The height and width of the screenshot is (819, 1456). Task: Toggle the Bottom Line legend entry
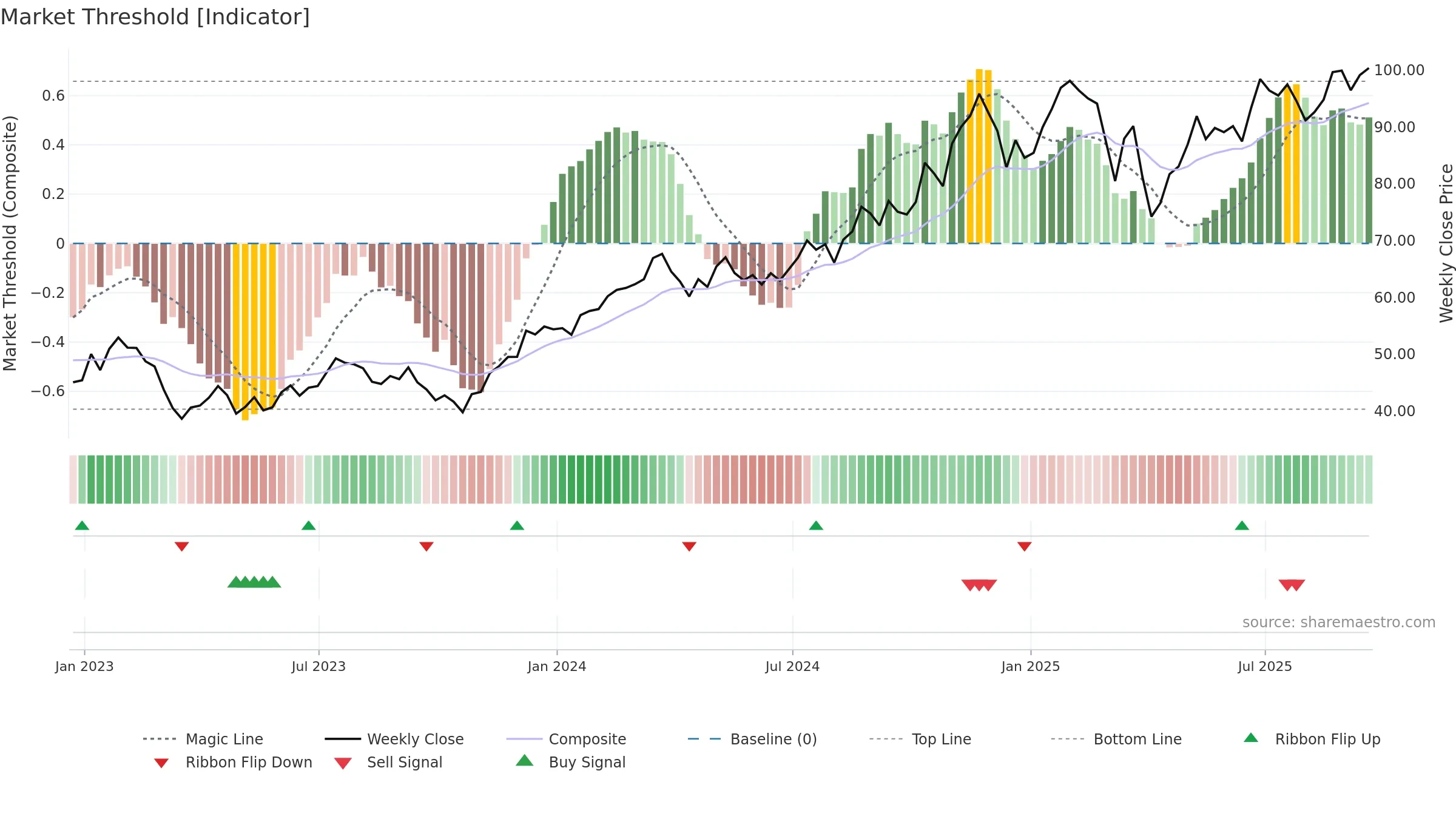(x=1116, y=739)
